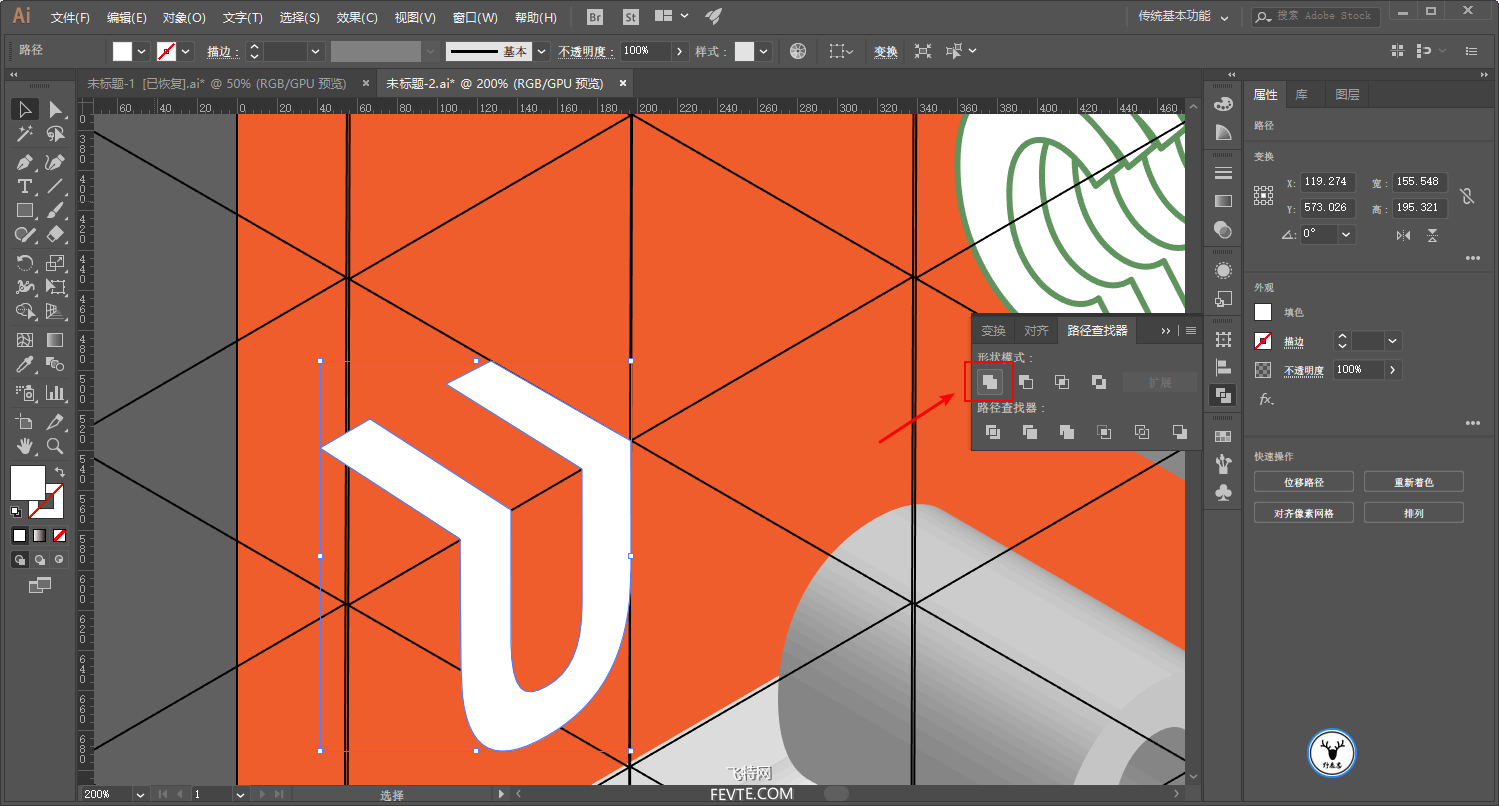Select the Artboard tool
Viewport: 1499px width, 806px height.
click(x=25, y=422)
